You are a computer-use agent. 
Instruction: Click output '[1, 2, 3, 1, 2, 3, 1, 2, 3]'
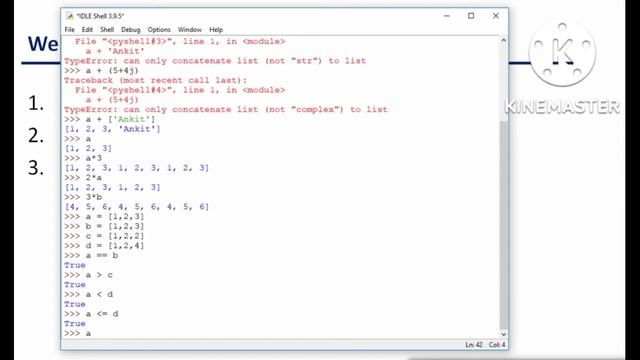[x=137, y=168]
